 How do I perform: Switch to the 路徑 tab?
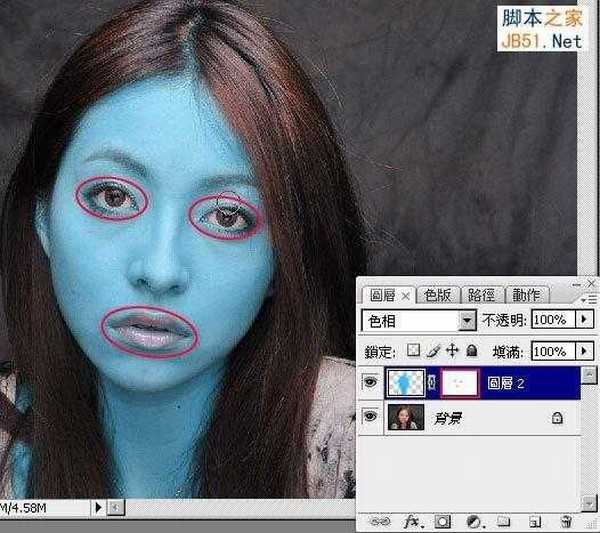[481, 295]
